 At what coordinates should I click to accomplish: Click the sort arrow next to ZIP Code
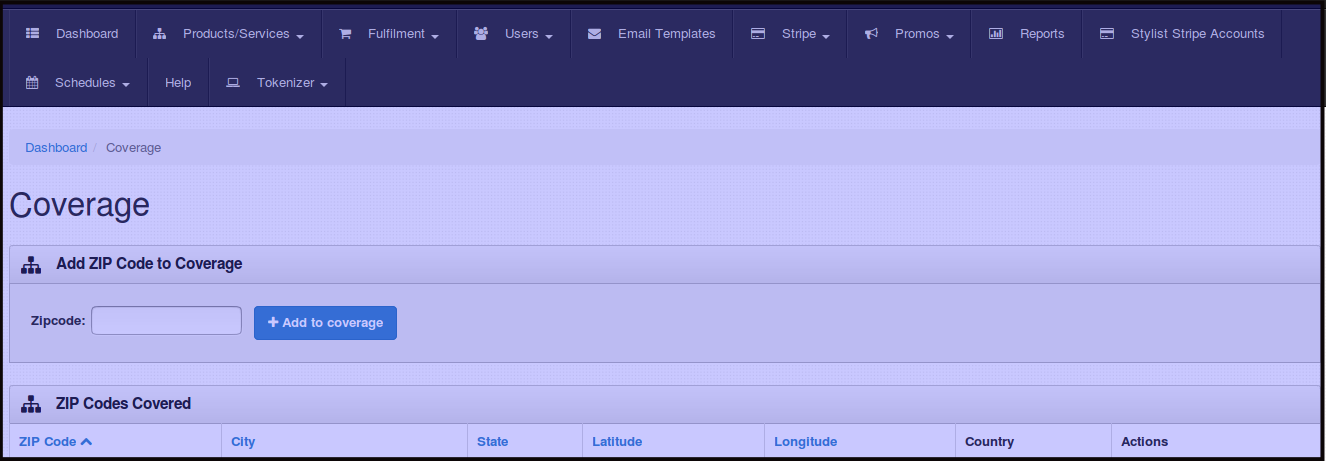86,441
